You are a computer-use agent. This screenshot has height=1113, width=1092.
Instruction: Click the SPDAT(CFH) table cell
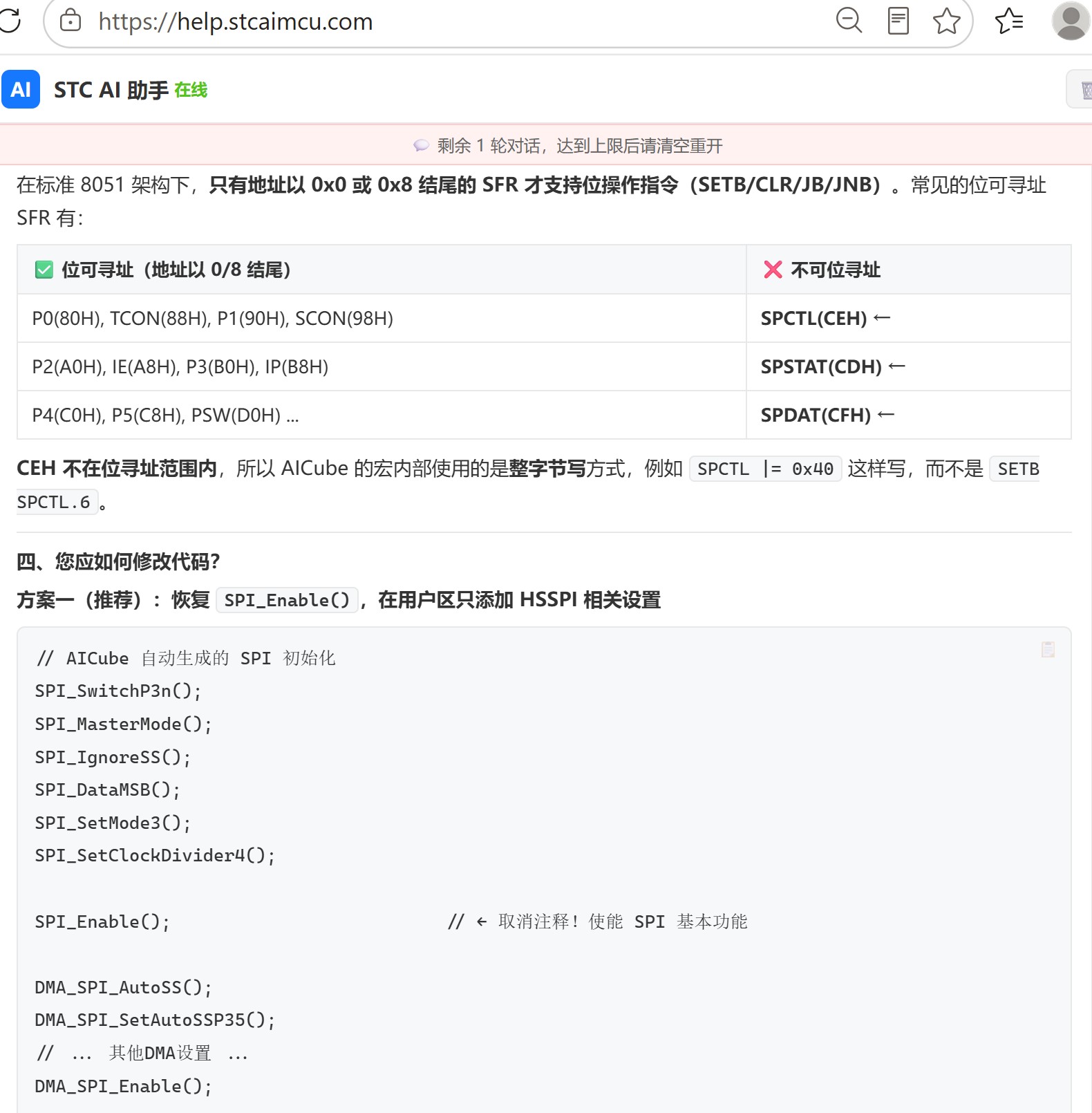coord(909,415)
